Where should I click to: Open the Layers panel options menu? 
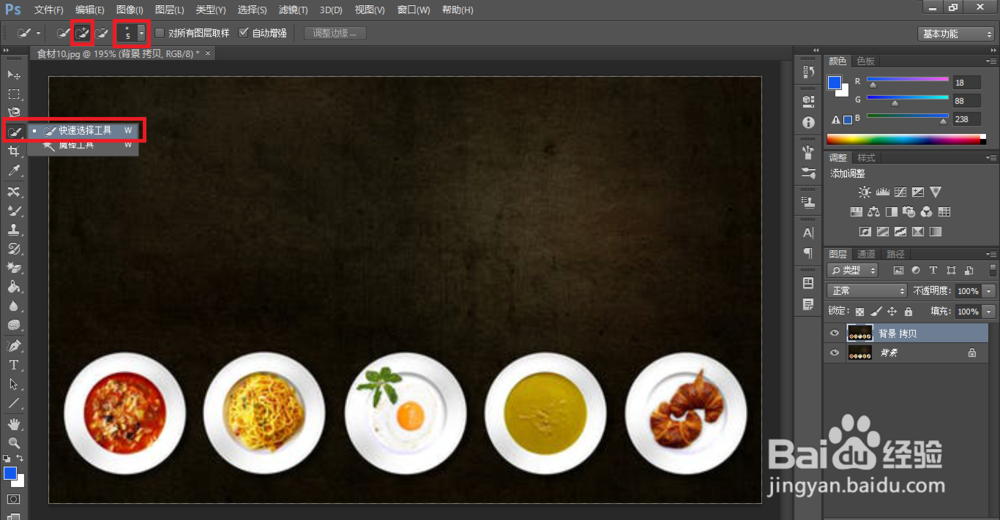click(x=990, y=254)
